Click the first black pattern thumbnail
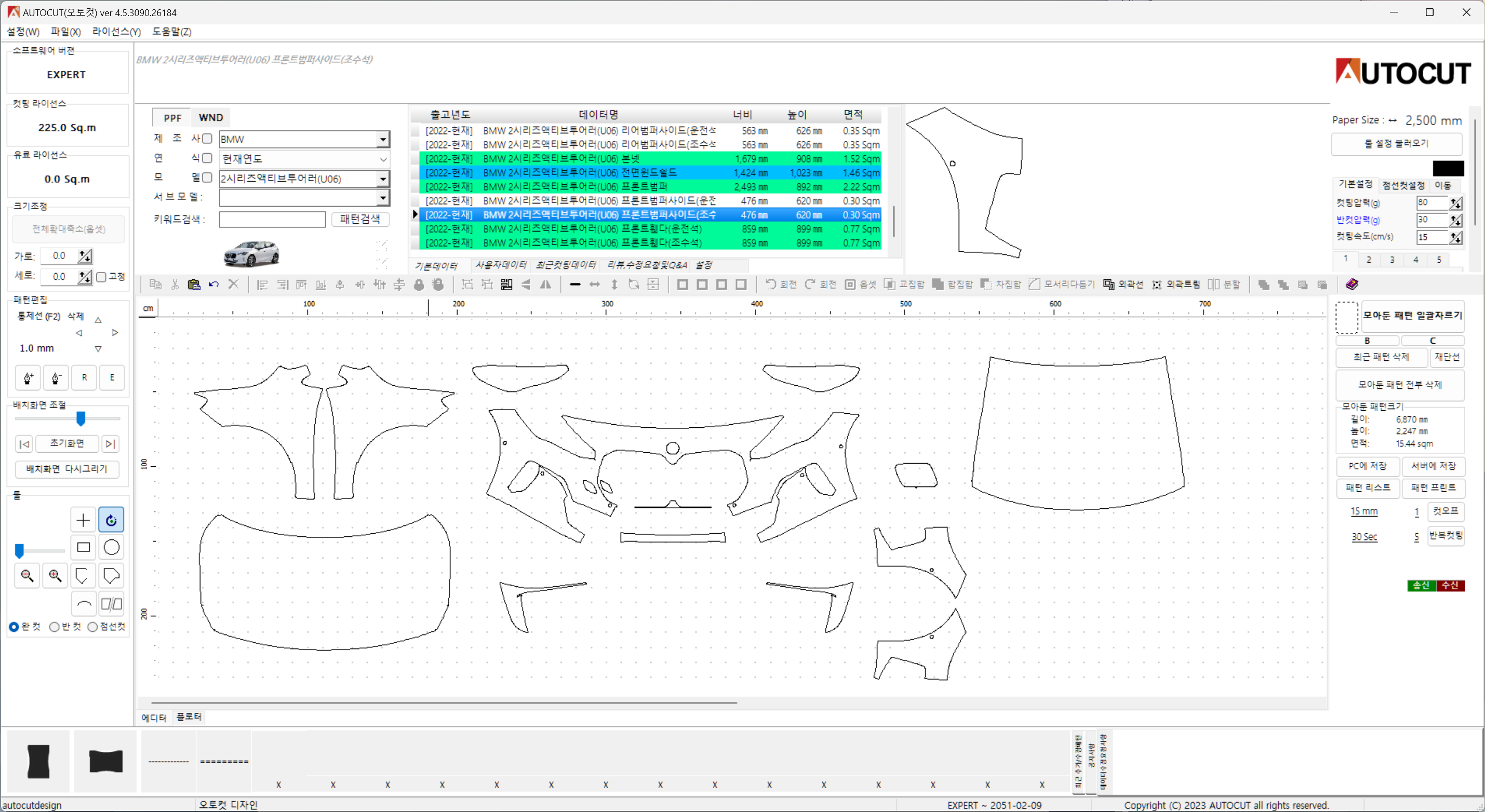1485x812 pixels. 38,761
